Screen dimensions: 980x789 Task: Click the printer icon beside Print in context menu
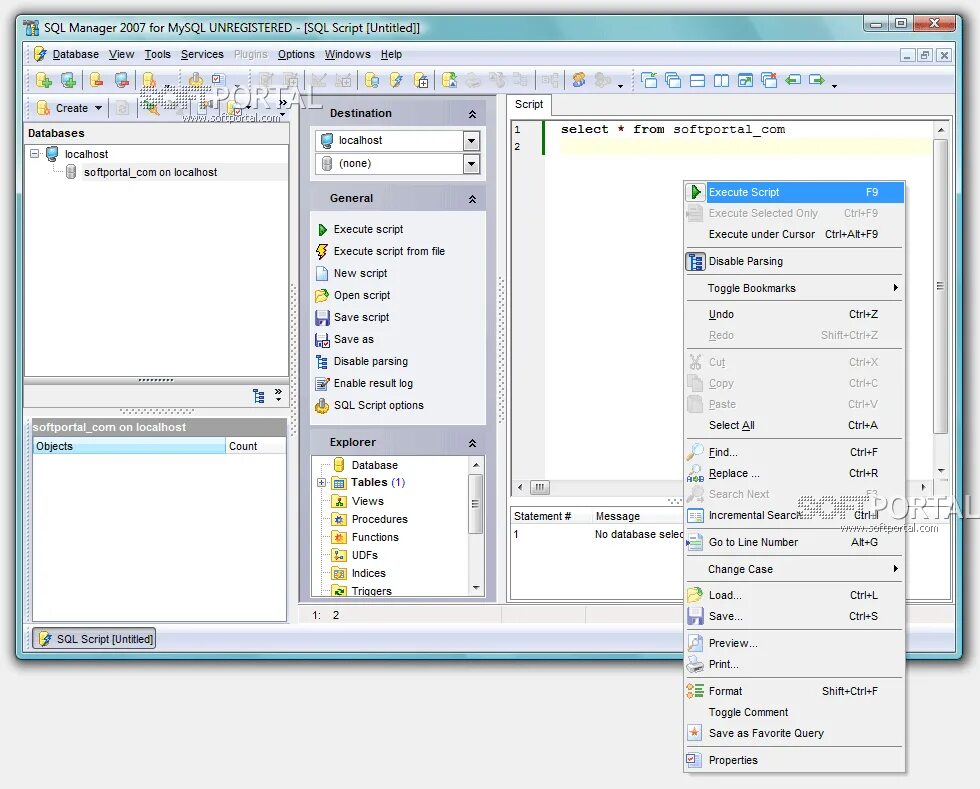coord(695,665)
